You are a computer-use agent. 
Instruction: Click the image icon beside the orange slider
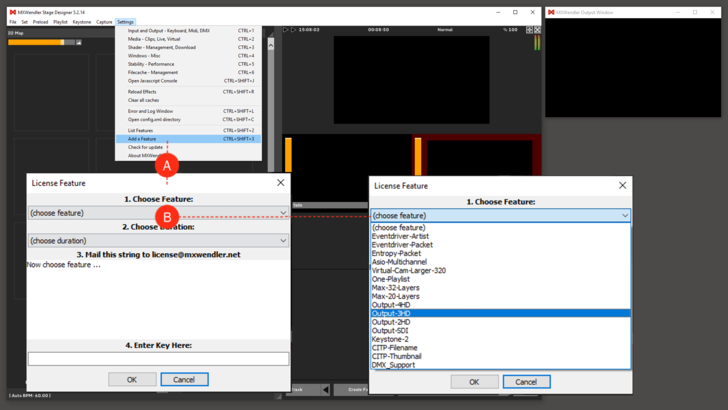coord(79,42)
